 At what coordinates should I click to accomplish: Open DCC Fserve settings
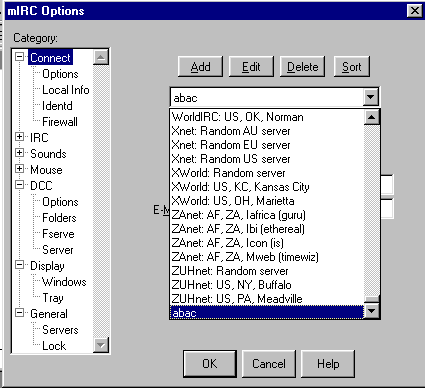pos(58,234)
